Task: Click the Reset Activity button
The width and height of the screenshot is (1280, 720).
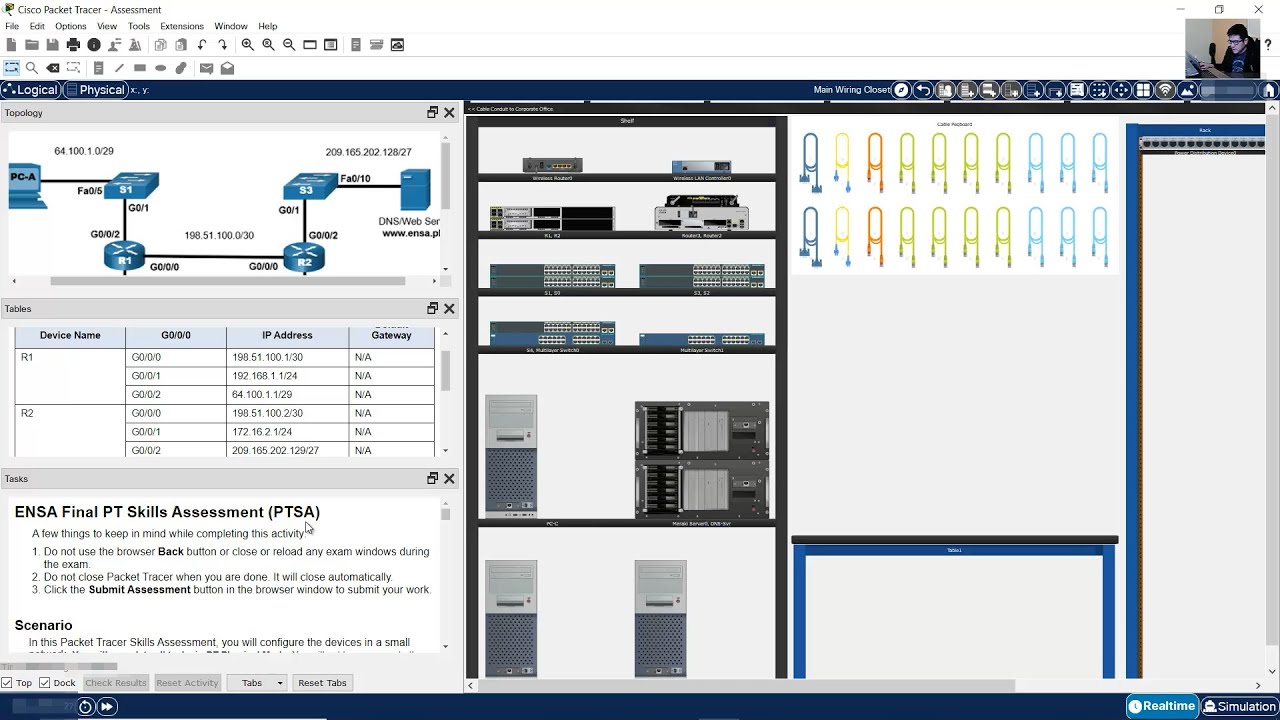Action: 187,683
